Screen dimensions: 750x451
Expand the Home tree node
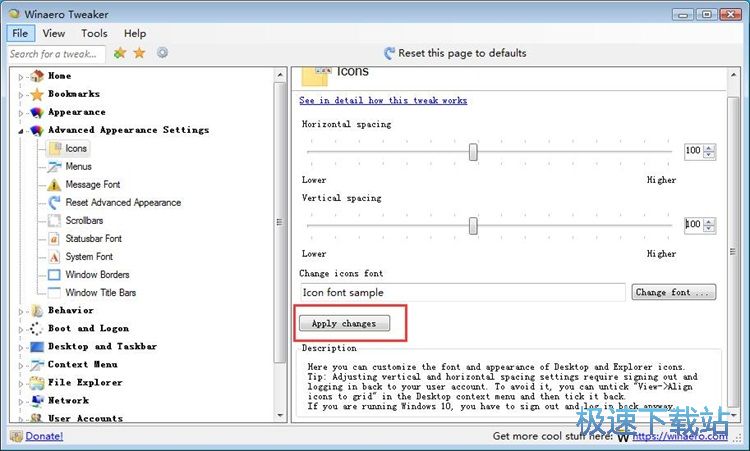pyautogui.click(x=21, y=77)
